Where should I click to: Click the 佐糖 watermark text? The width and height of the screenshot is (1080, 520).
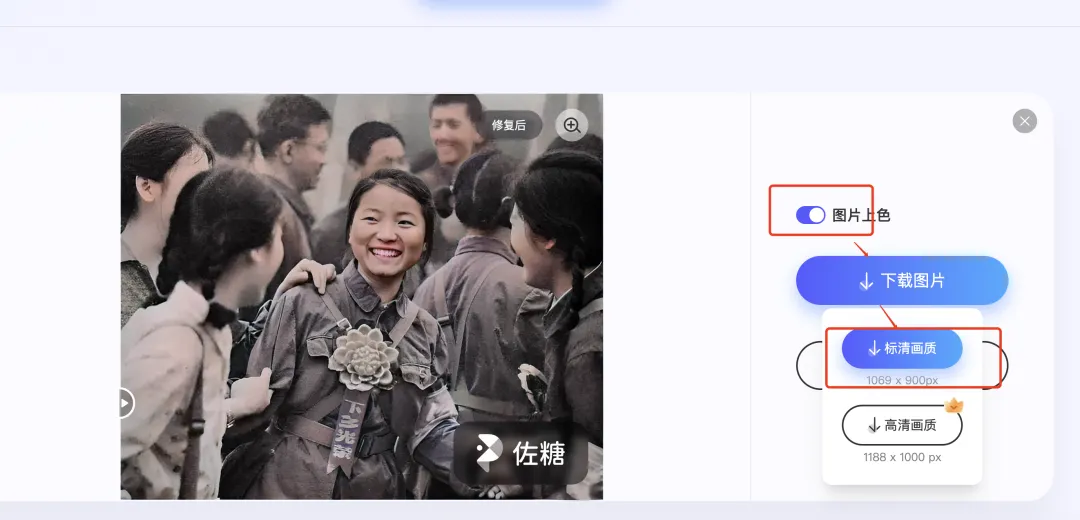[x=539, y=454]
